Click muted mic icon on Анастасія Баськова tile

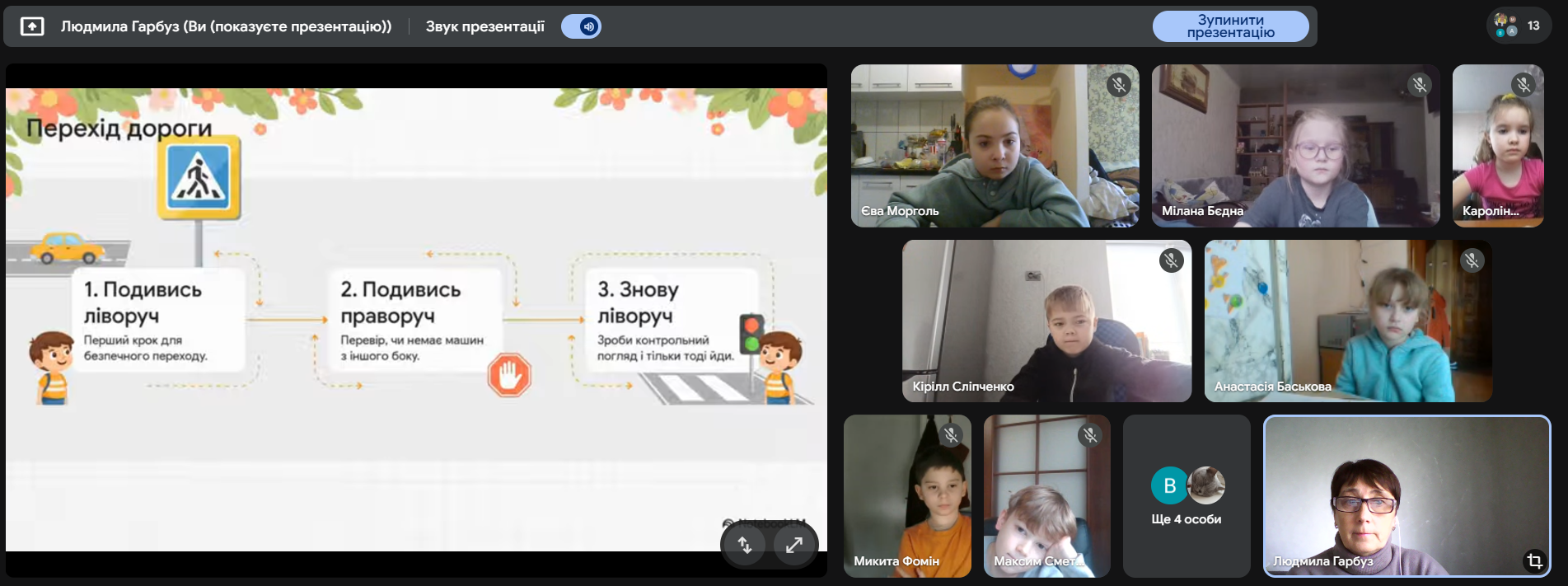1472,260
